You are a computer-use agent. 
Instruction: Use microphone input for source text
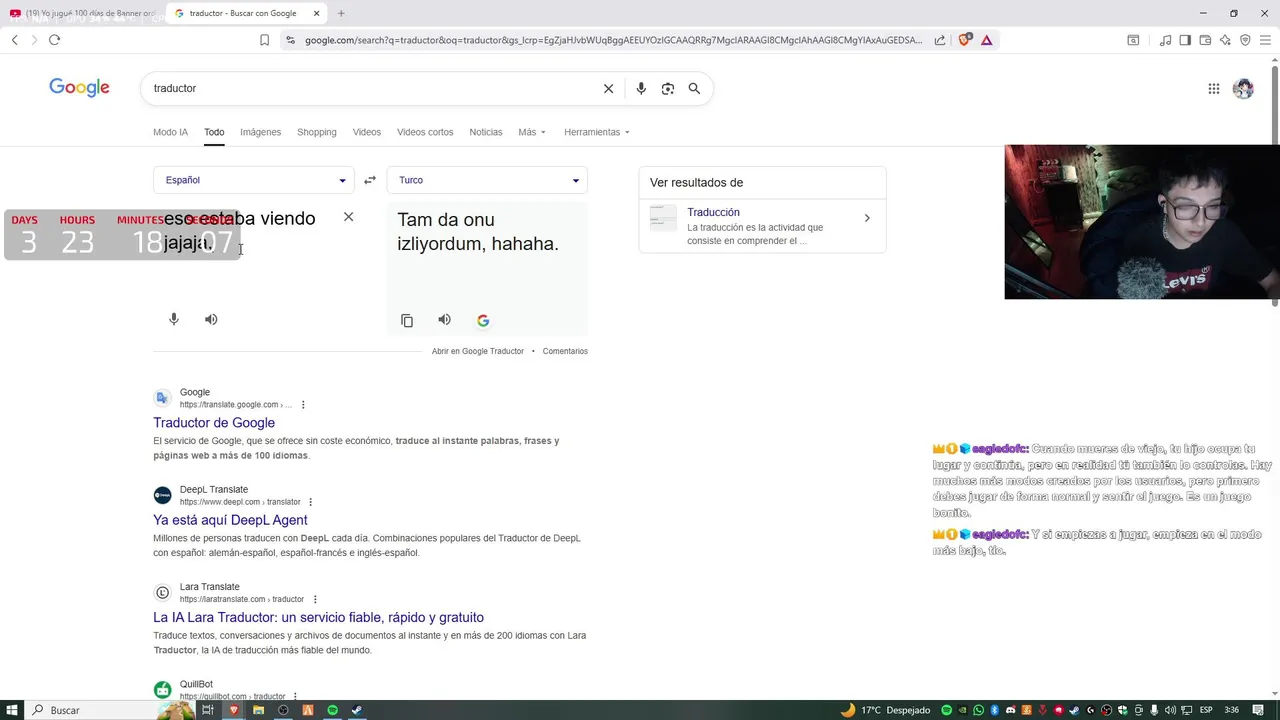coord(173,319)
